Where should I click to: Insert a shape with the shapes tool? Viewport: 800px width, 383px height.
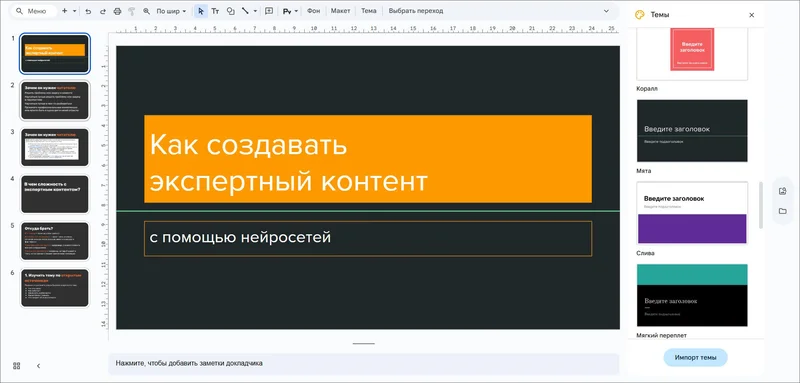click(230, 11)
